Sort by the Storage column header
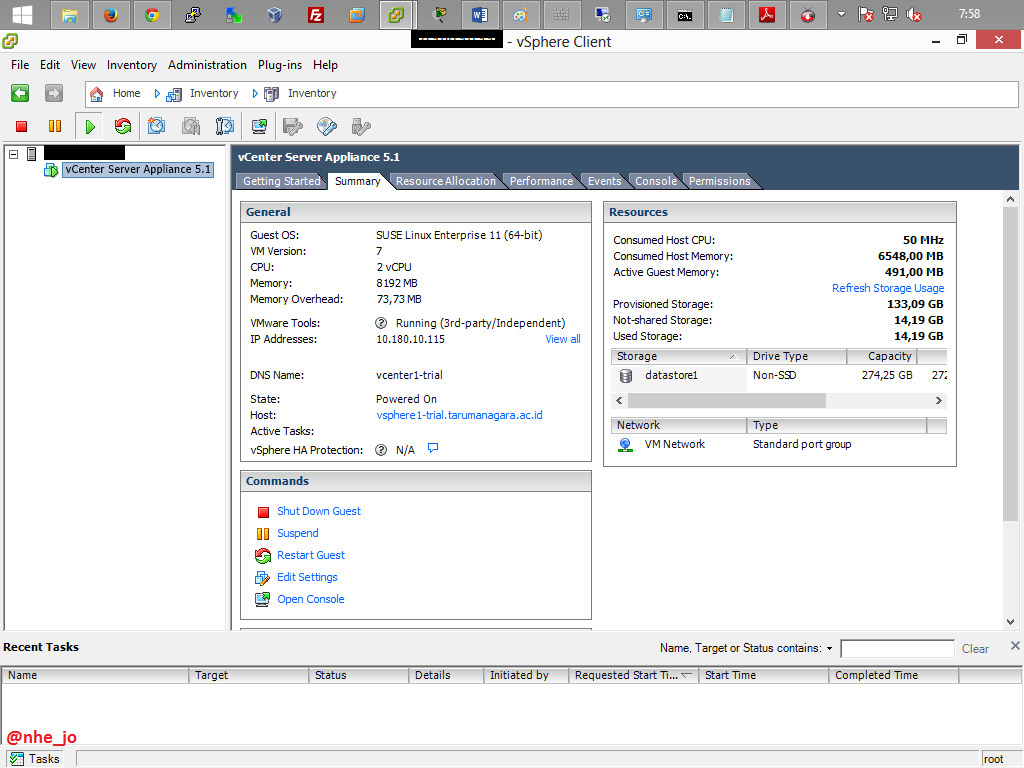 pos(678,357)
